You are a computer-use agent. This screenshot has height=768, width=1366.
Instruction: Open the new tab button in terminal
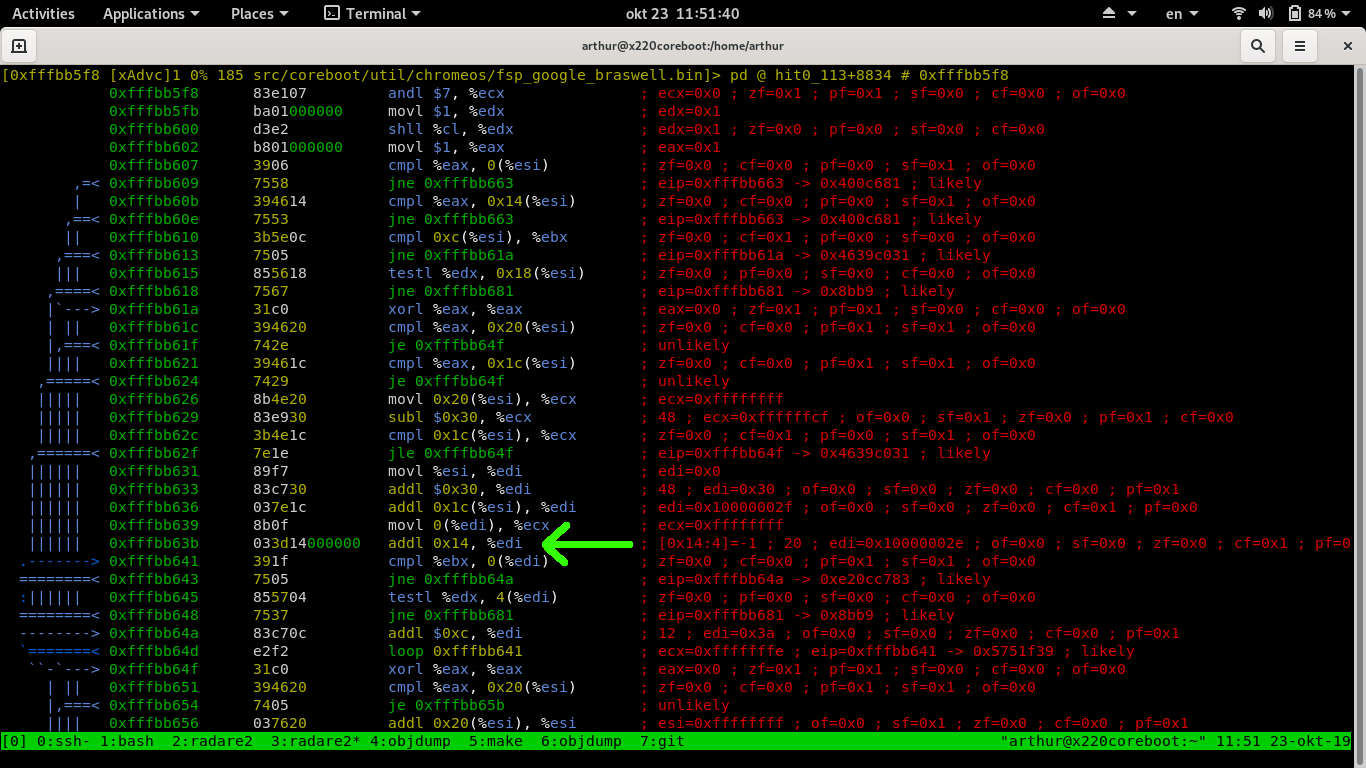19,46
